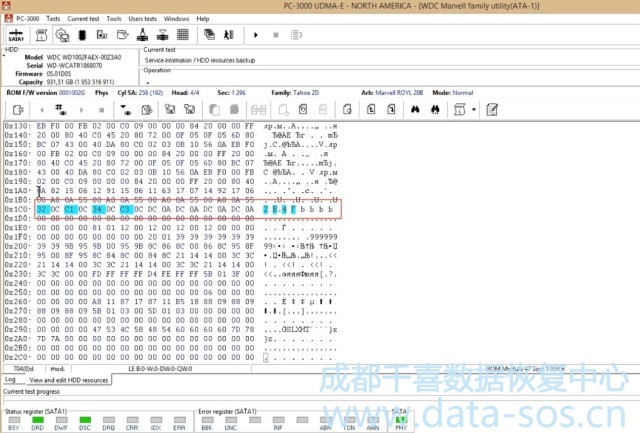This screenshot has height=433, width=640.
Task: Select highlighted byte 34 in row 0x1C0
Action: [x=98, y=209]
